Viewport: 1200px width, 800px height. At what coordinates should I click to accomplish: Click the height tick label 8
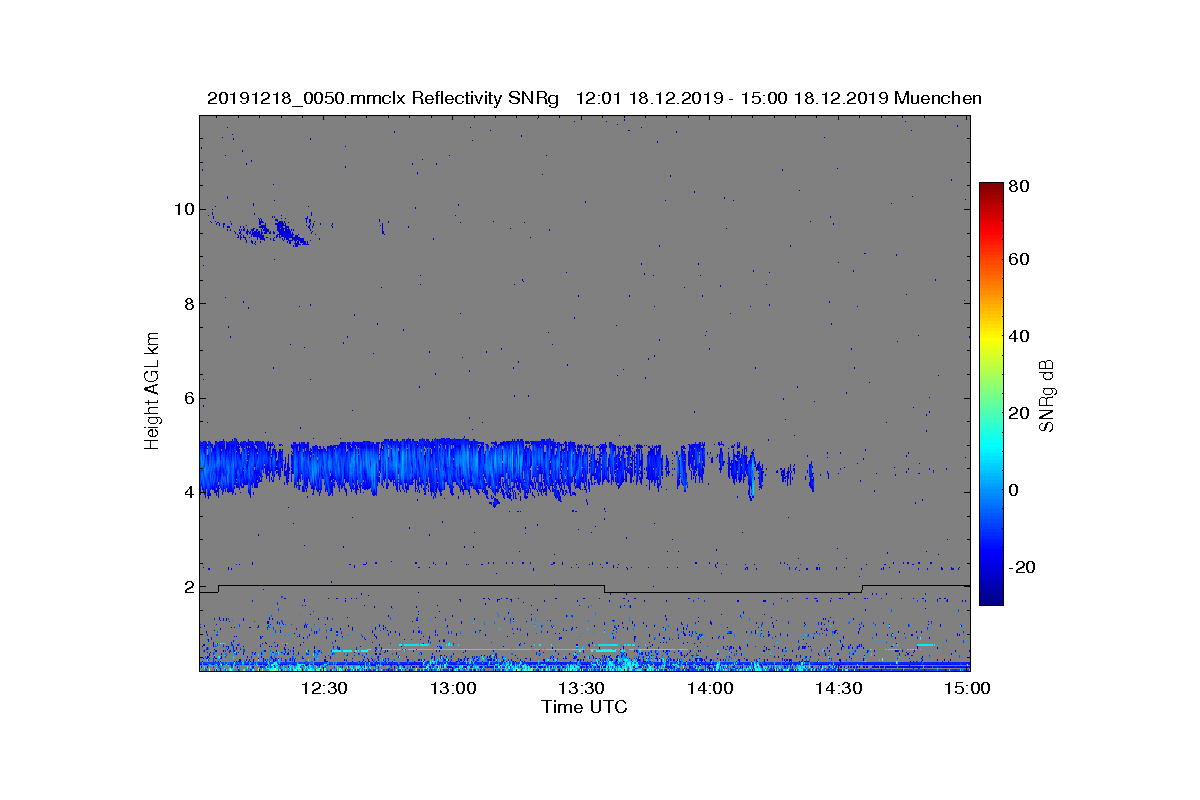pyautogui.click(x=188, y=304)
